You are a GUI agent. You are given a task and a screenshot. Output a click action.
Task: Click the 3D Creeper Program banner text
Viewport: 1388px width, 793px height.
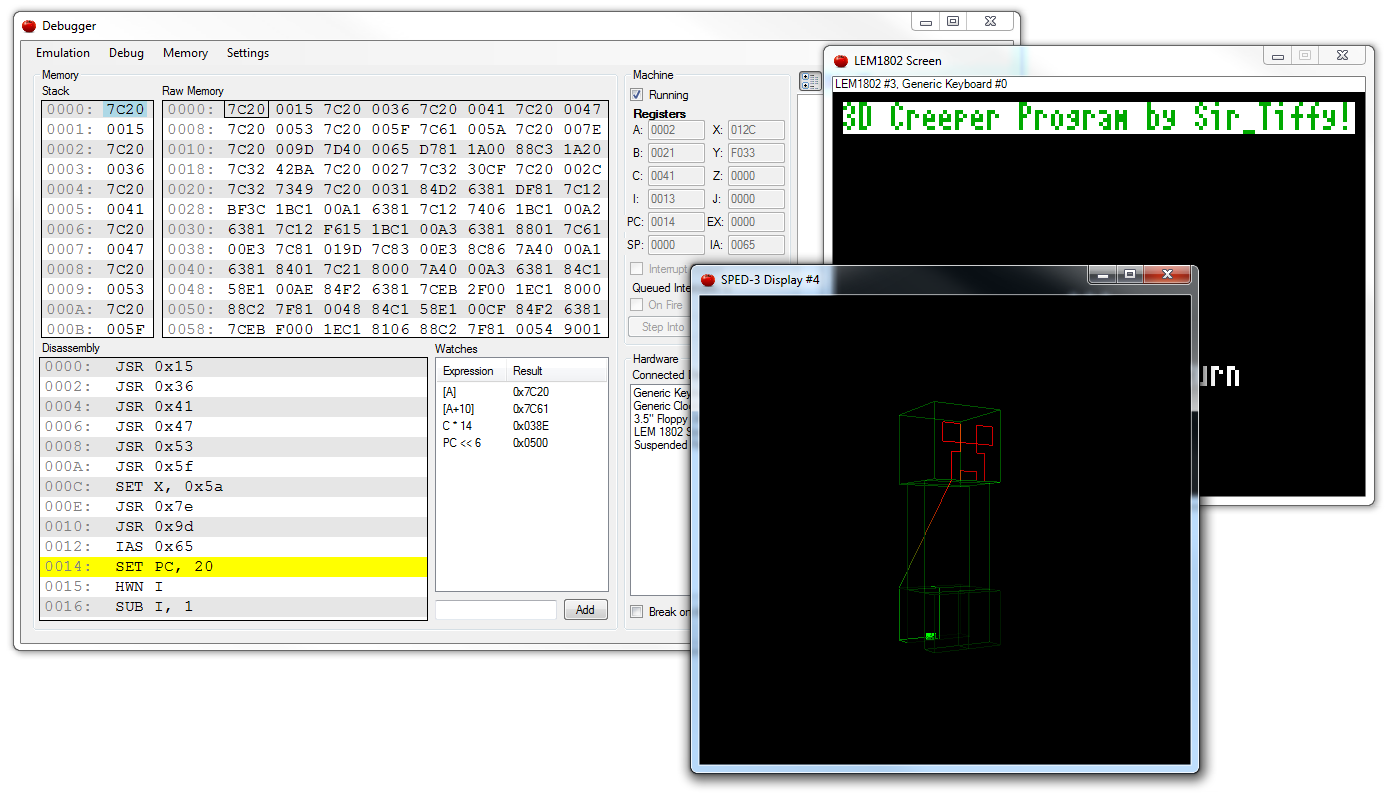1098,117
